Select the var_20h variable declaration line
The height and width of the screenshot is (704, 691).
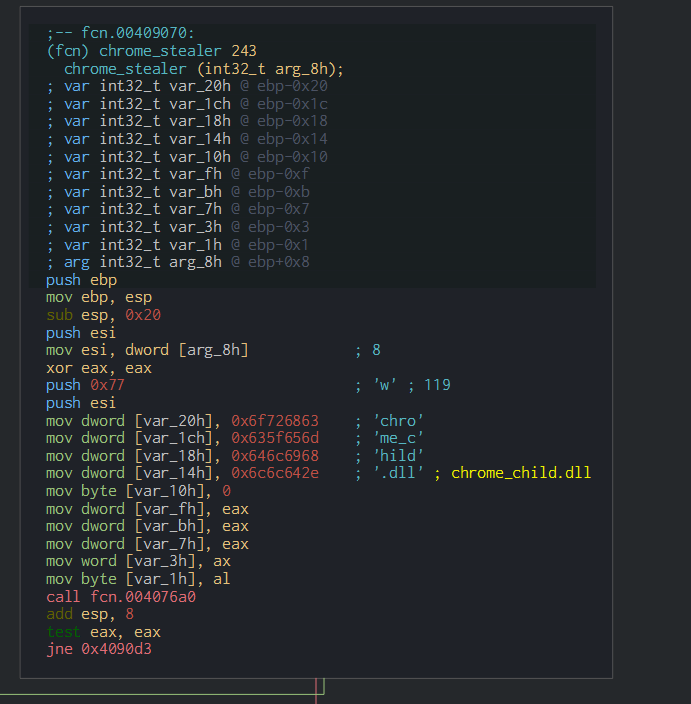coord(187,86)
